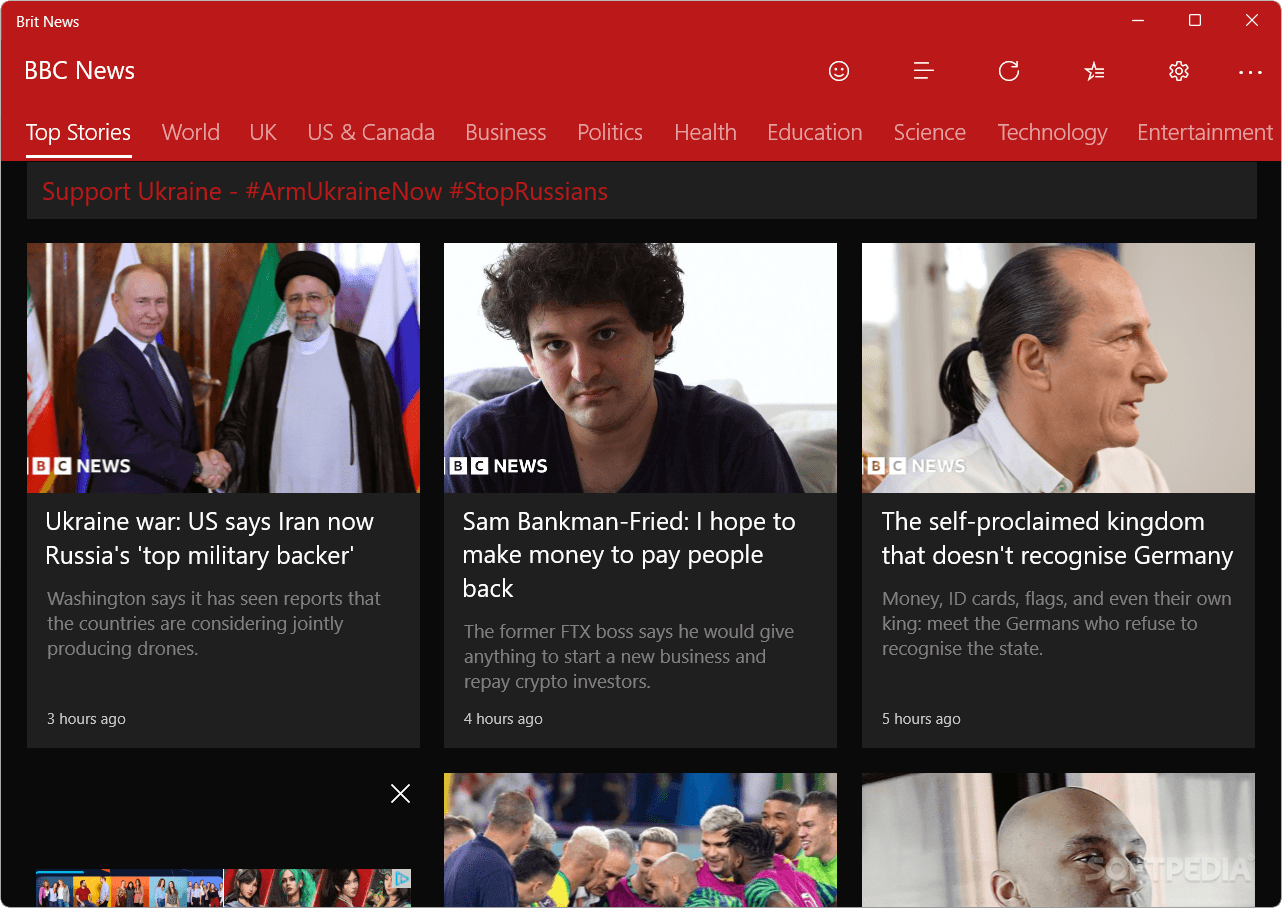Click the '5 hours ago' timestamp

[921, 719]
